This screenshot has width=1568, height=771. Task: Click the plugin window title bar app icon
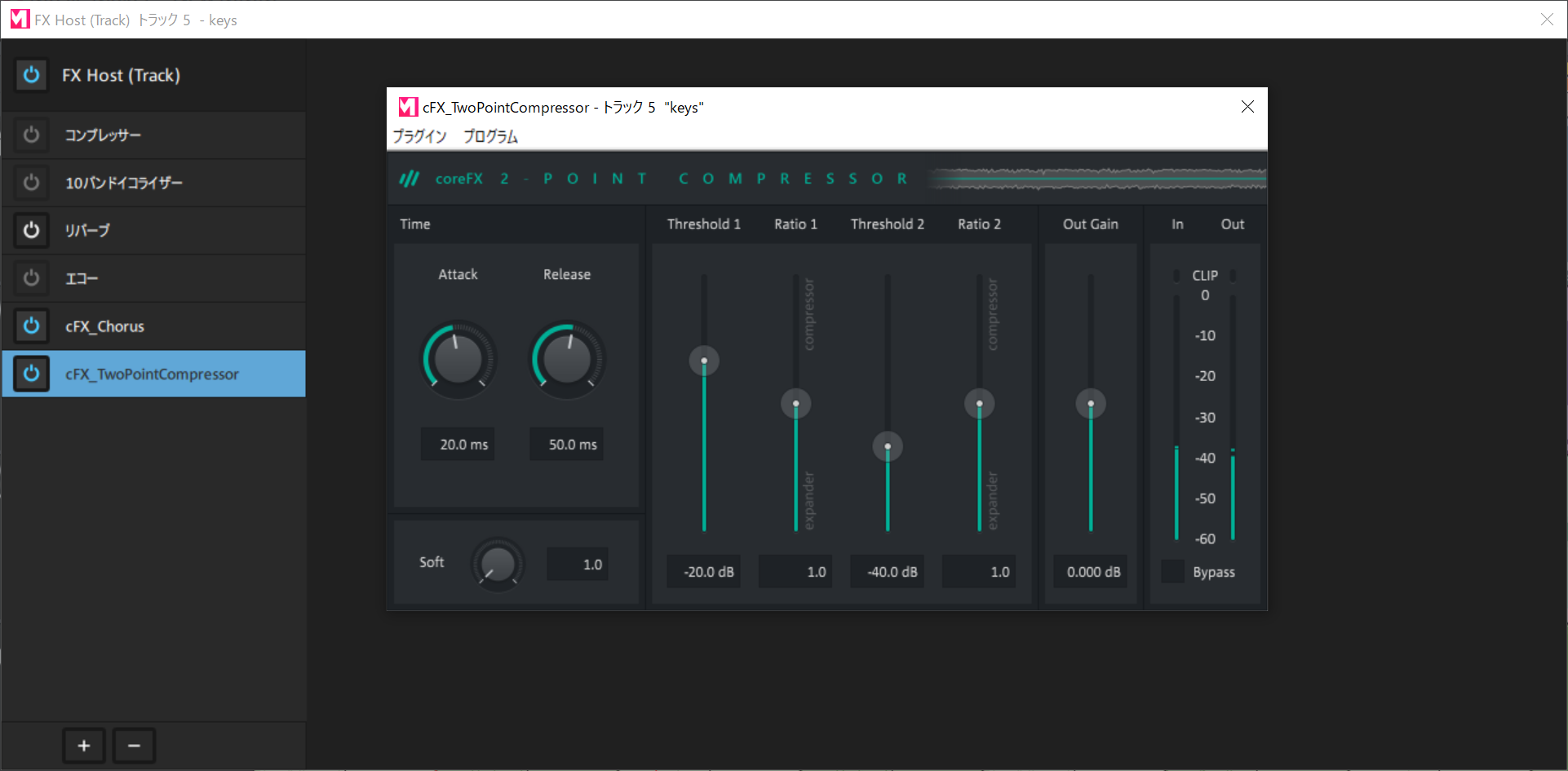point(408,107)
